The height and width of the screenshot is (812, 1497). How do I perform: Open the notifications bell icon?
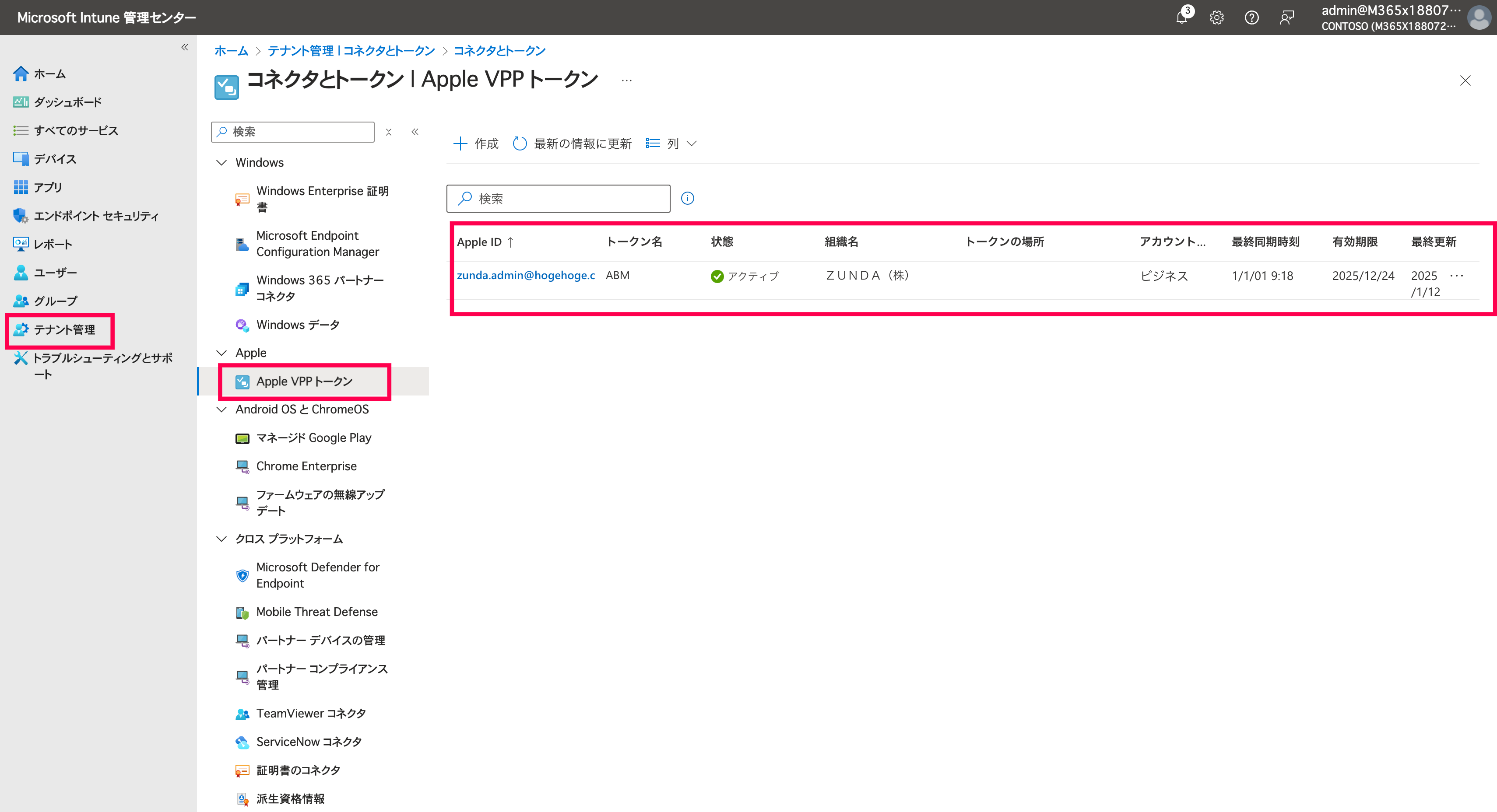point(1183,17)
